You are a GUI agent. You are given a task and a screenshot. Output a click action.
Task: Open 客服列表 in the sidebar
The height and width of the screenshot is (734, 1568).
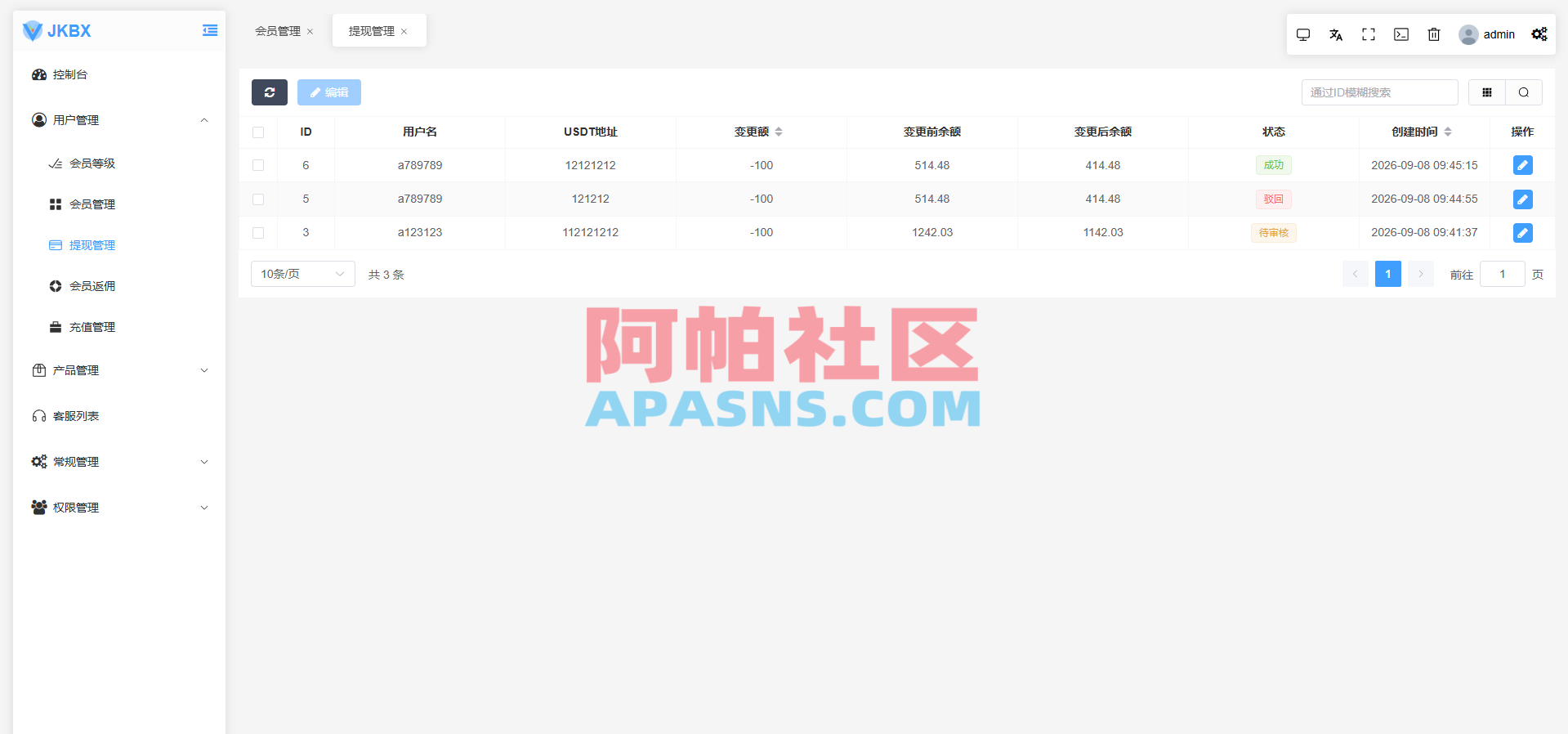(119, 416)
